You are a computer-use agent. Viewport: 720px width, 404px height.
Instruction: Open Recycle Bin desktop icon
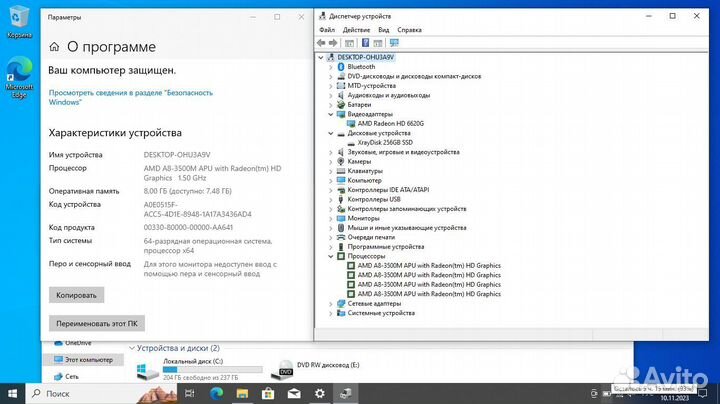click(x=19, y=22)
